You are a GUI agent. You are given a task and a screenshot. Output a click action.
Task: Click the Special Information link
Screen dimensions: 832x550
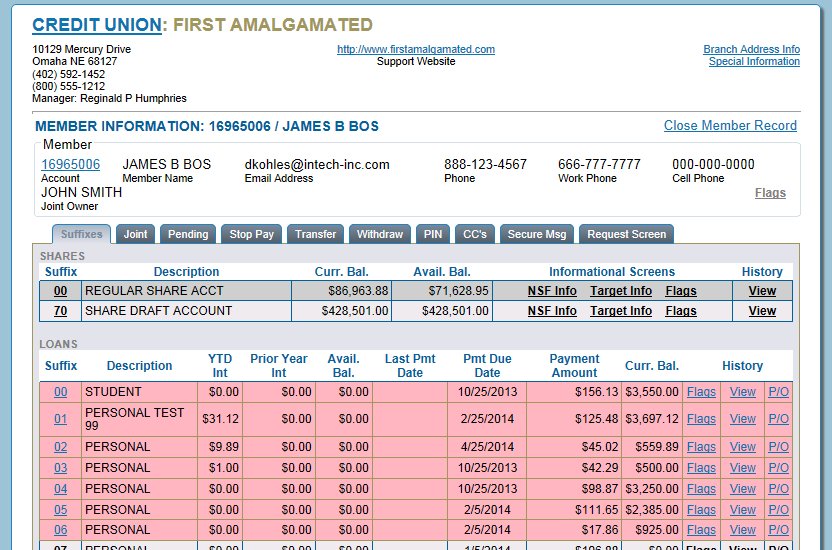tap(754, 61)
